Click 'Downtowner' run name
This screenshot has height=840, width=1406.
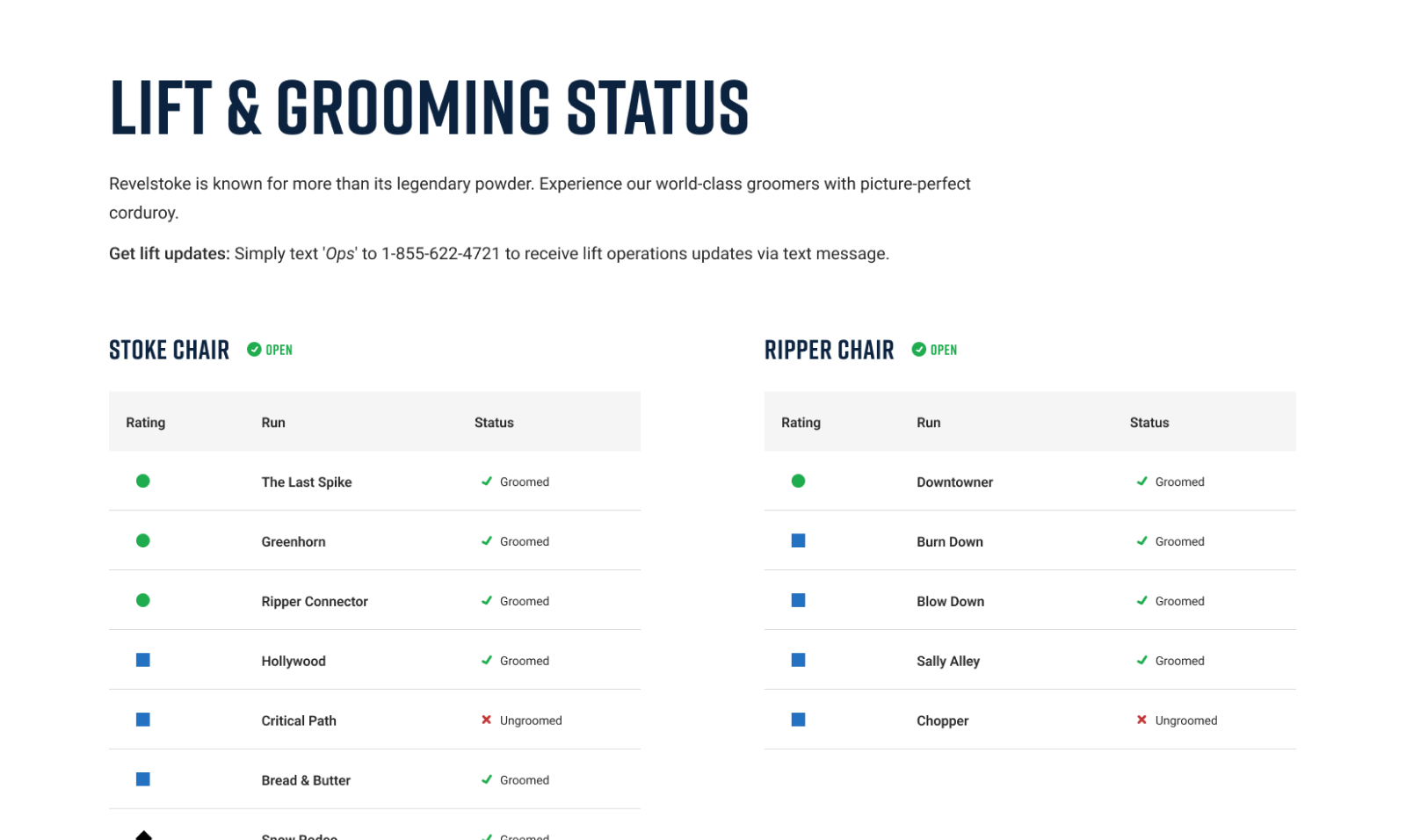click(x=954, y=482)
